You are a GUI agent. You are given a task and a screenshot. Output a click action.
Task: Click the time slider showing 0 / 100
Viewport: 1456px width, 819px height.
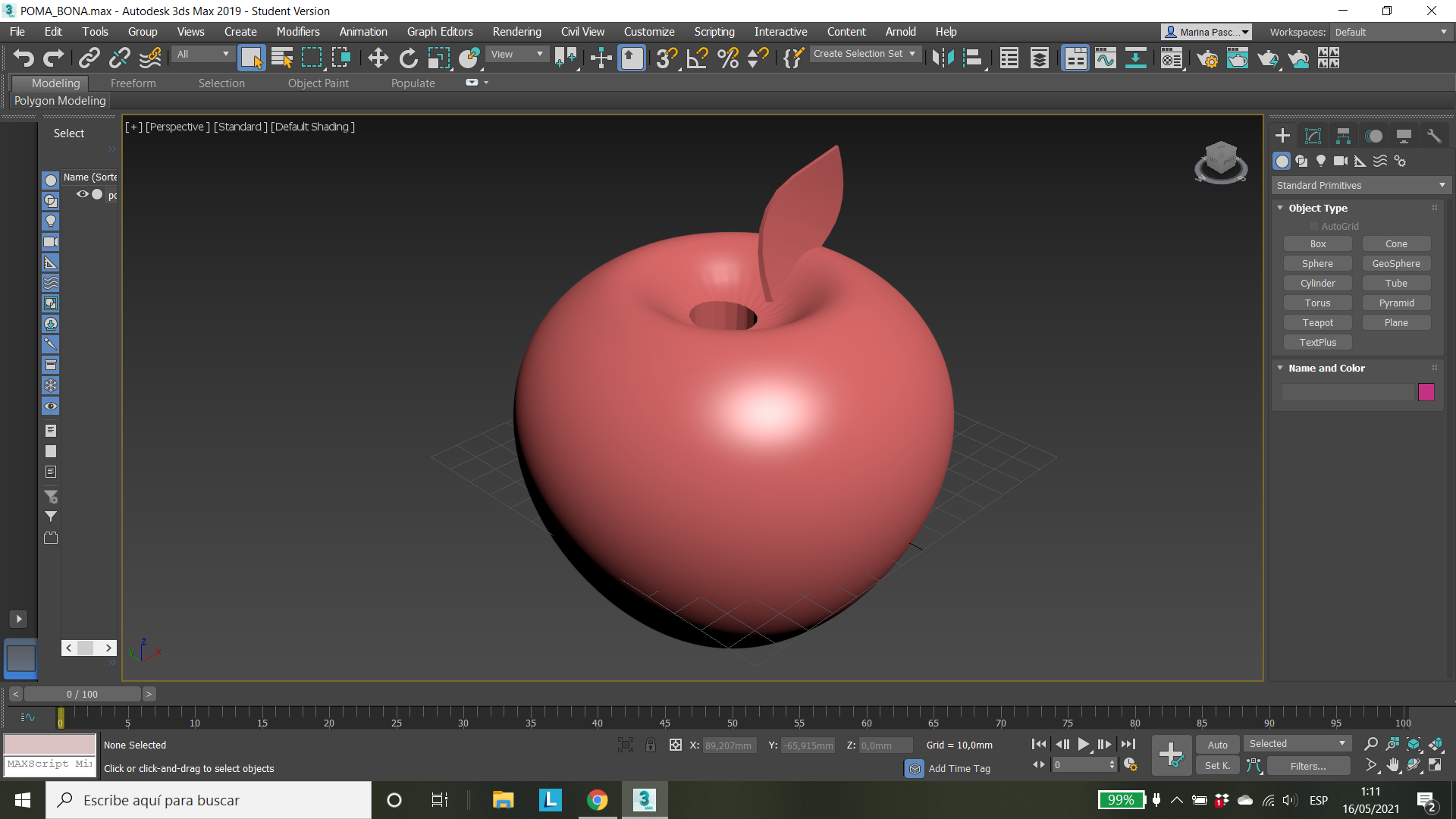(82, 694)
